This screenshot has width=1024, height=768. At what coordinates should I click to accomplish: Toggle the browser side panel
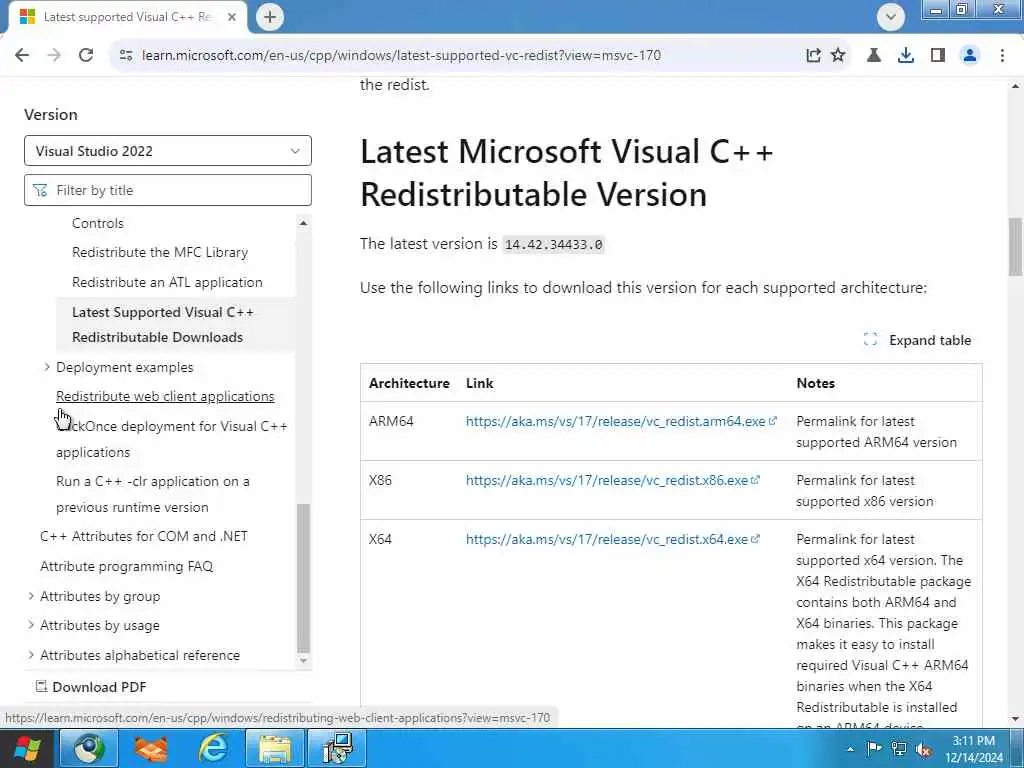click(938, 56)
